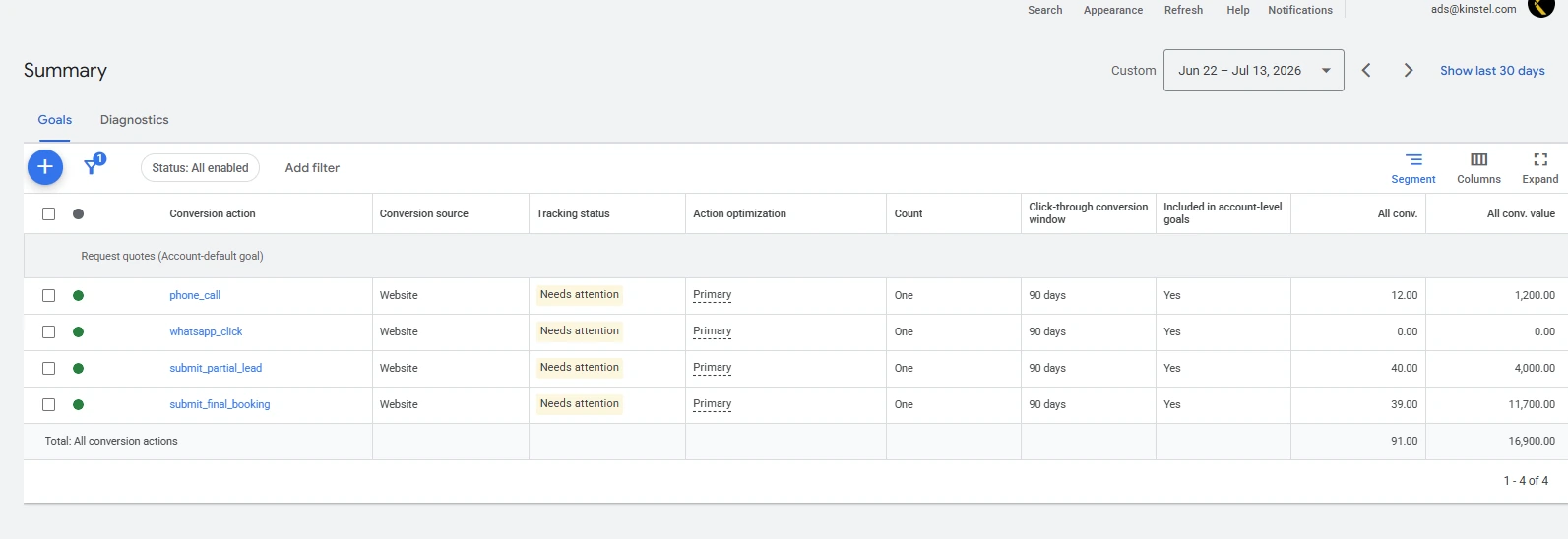Sort by Tracking status column header
This screenshot has width=1568, height=539.
click(573, 213)
